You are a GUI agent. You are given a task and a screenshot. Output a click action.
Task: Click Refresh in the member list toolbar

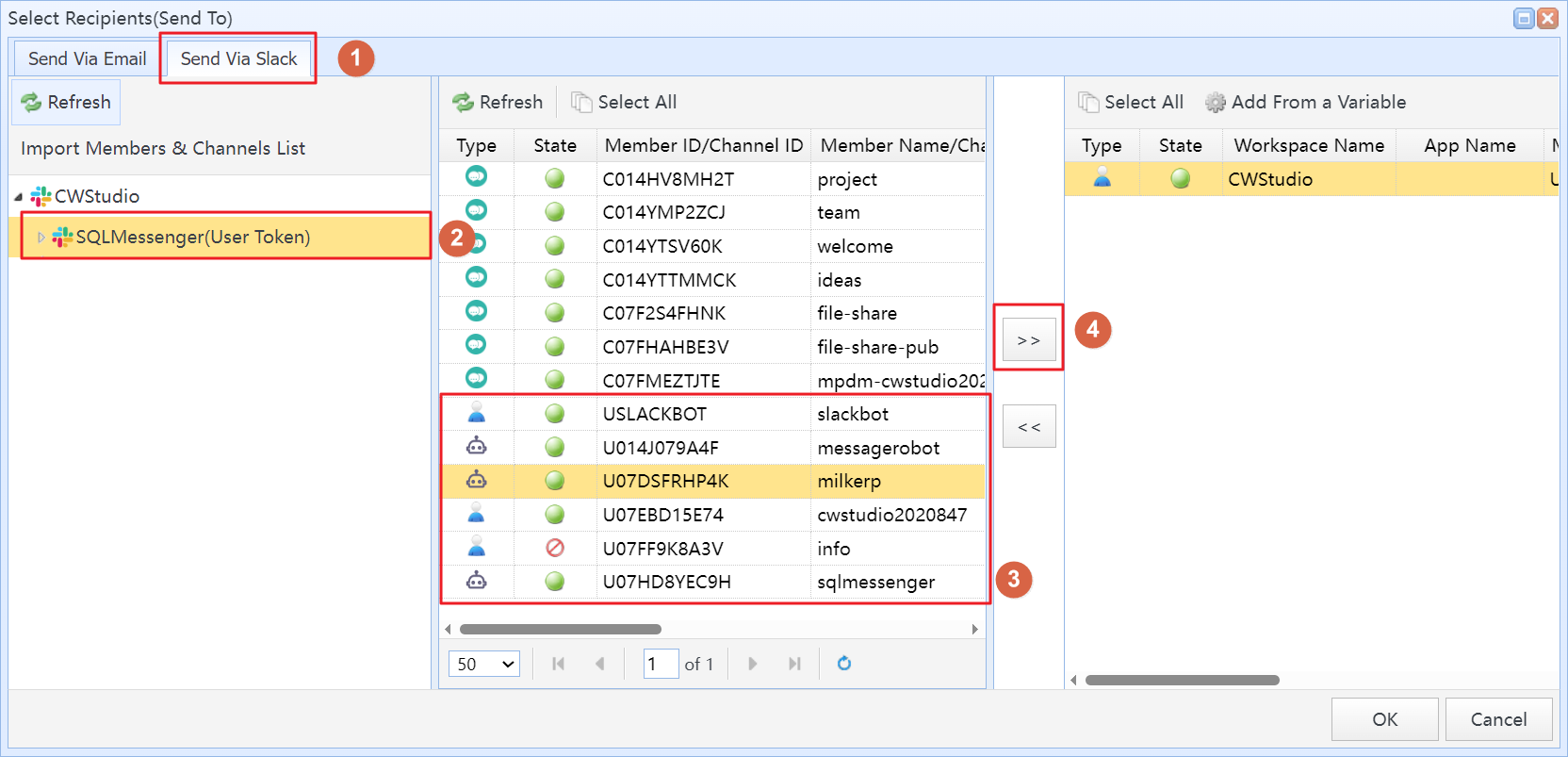coord(498,102)
